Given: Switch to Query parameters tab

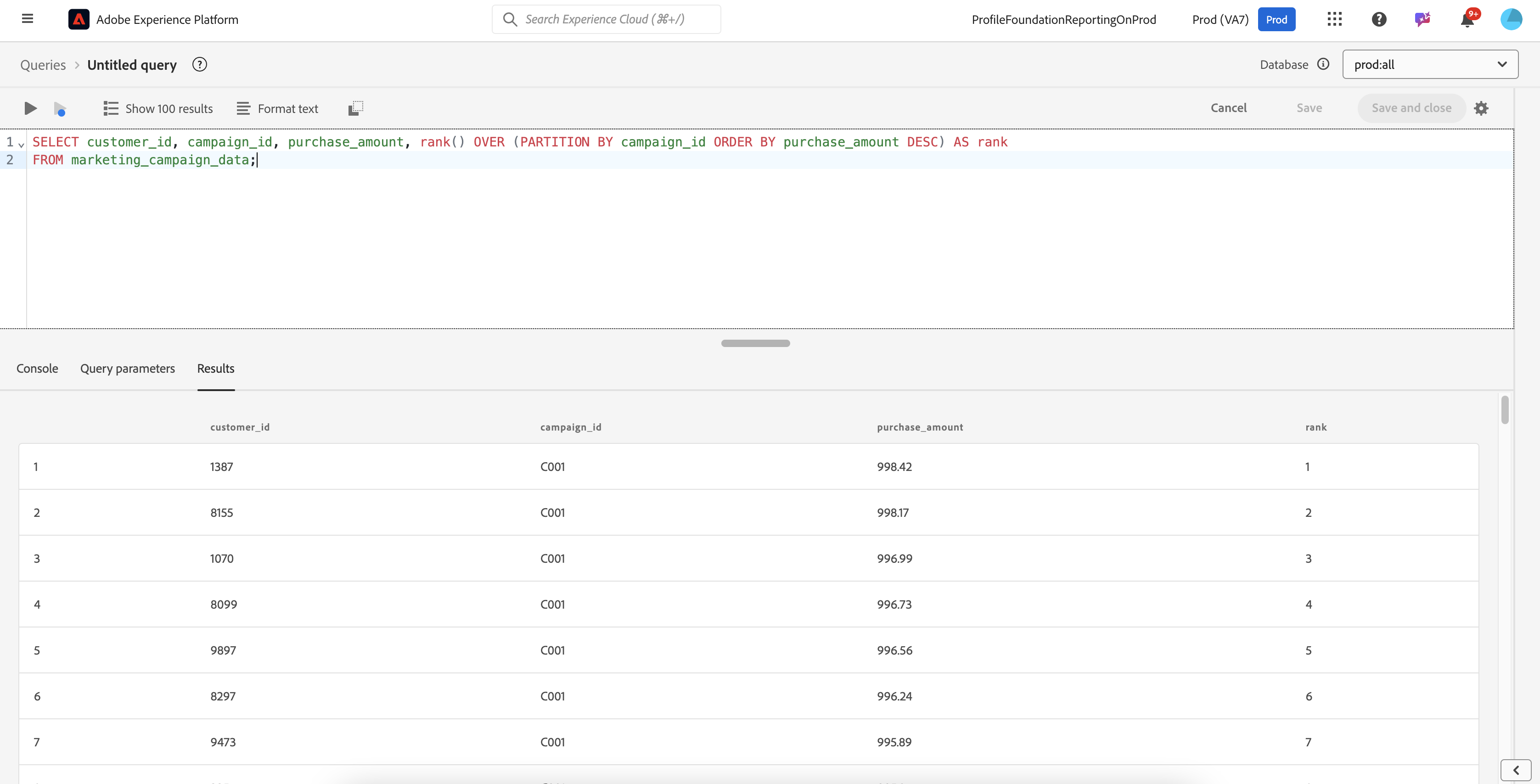Looking at the screenshot, I should (127, 369).
